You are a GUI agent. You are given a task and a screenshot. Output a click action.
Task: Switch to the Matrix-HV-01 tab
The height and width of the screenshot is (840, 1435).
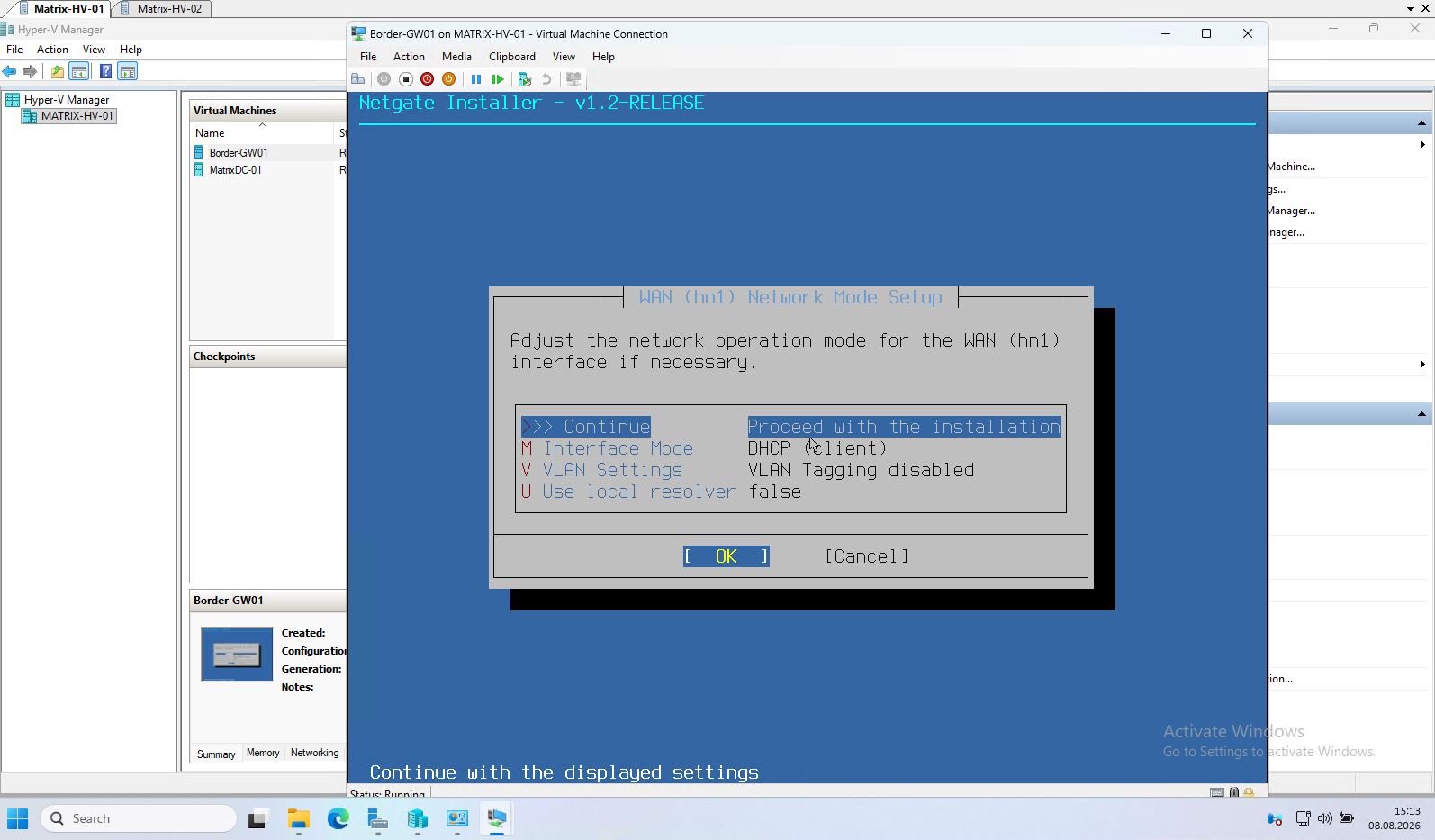pos(60,9)
